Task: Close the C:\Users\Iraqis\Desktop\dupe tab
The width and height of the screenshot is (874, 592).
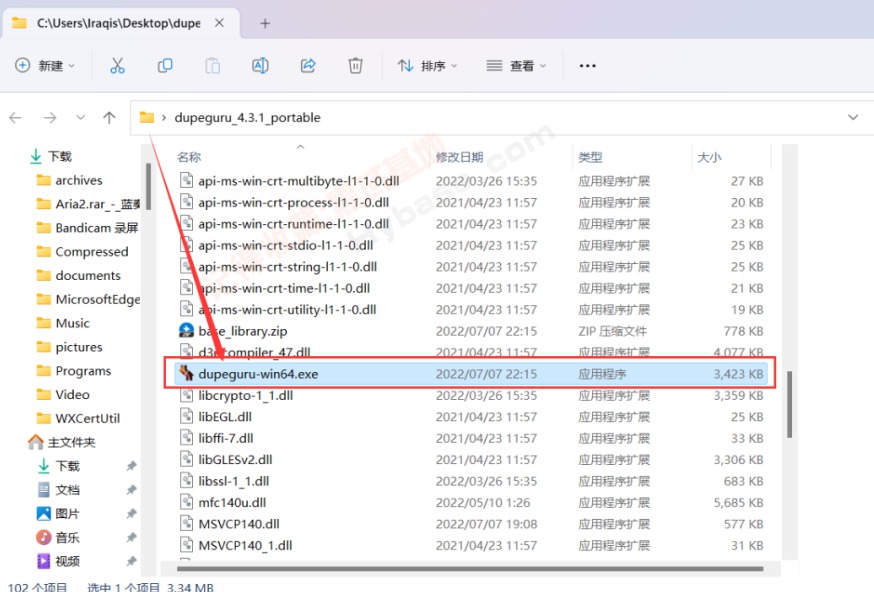Action: pos(220,23)
